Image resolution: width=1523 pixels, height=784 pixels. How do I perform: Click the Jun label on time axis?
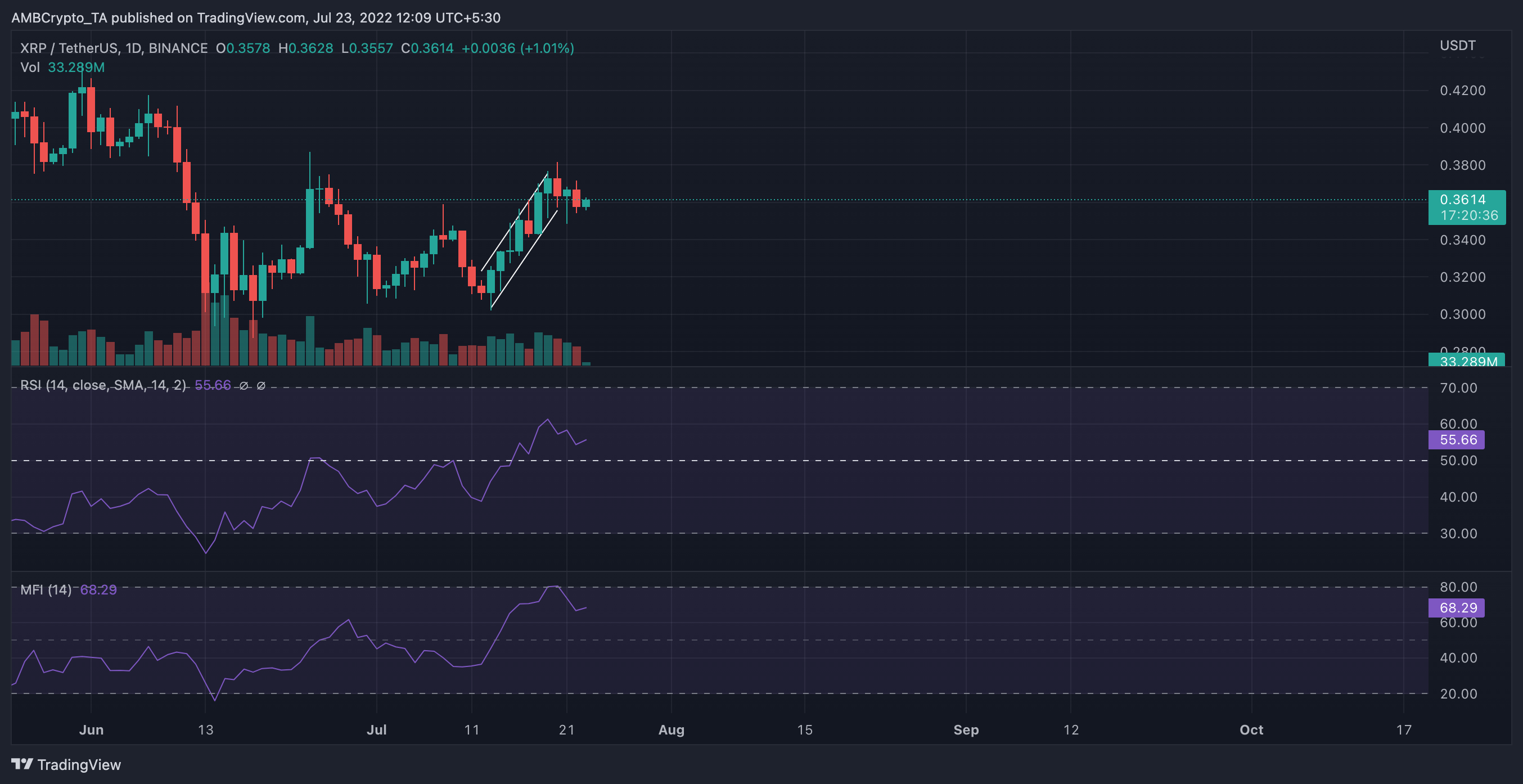click(91, 729)
